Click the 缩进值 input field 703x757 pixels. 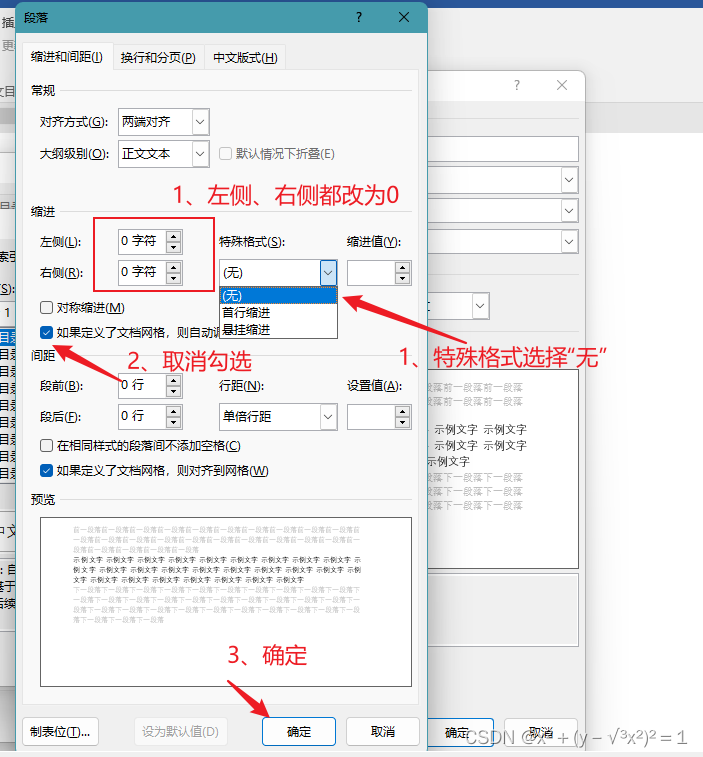coord(371,273)
